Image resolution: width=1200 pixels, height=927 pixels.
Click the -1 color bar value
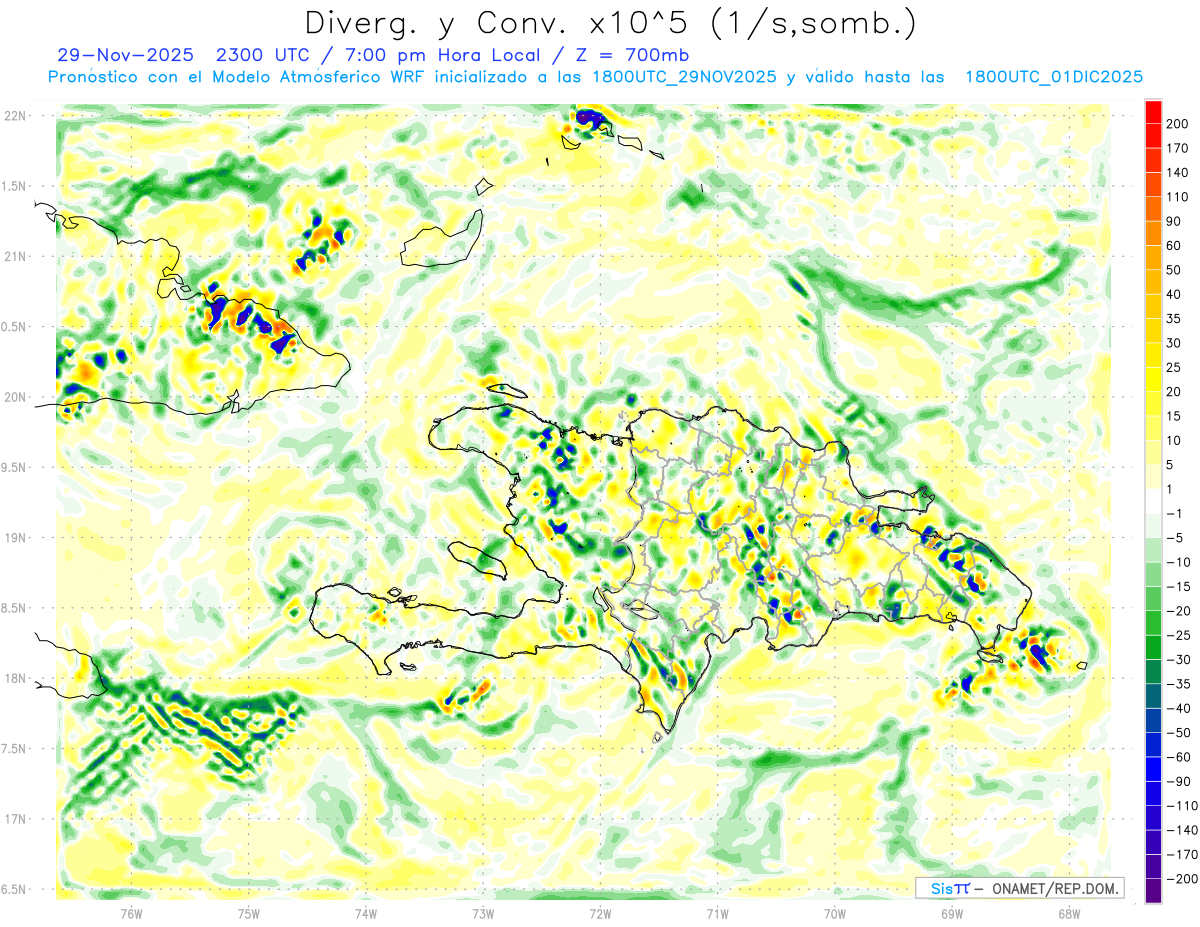[x=1176, y=513]
